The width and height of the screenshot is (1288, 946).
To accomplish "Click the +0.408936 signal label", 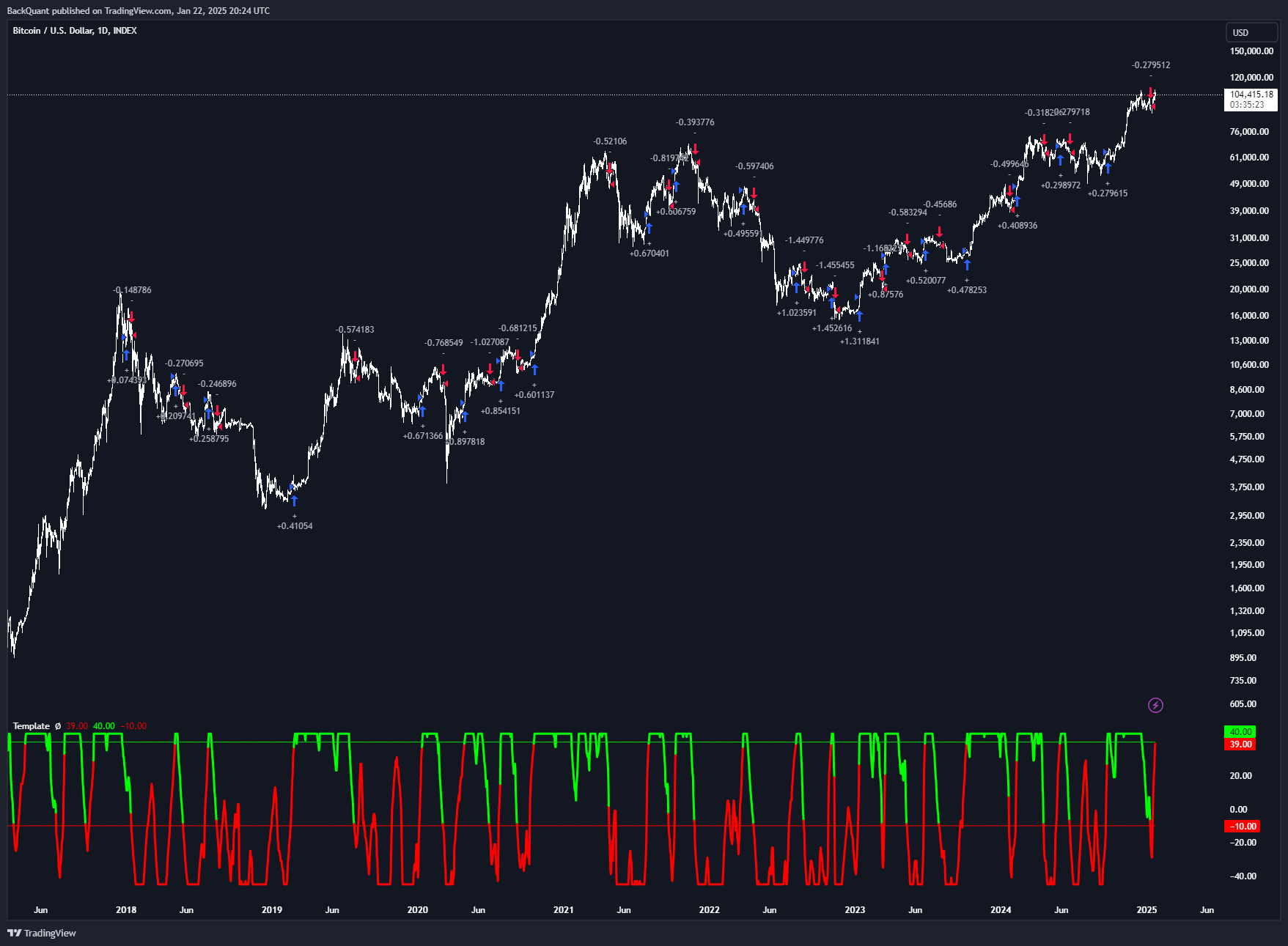I will [x=1017, y=226].
